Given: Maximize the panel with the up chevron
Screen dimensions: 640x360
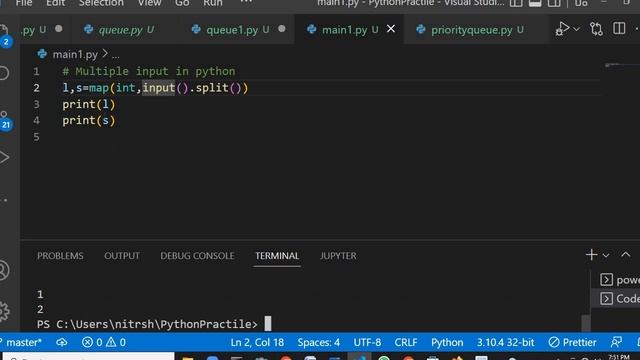Looking at the screenshot, I should [x=625, y=255].
